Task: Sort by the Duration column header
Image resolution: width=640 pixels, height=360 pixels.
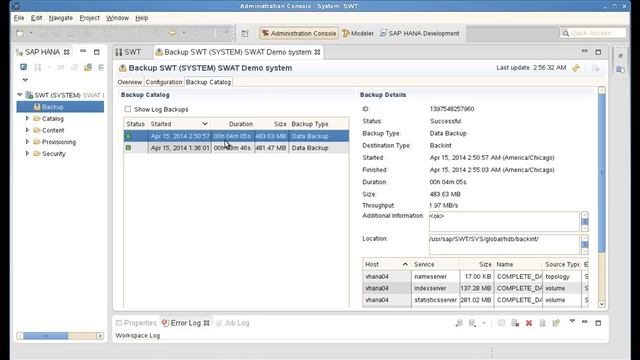Action: point(233,124)
